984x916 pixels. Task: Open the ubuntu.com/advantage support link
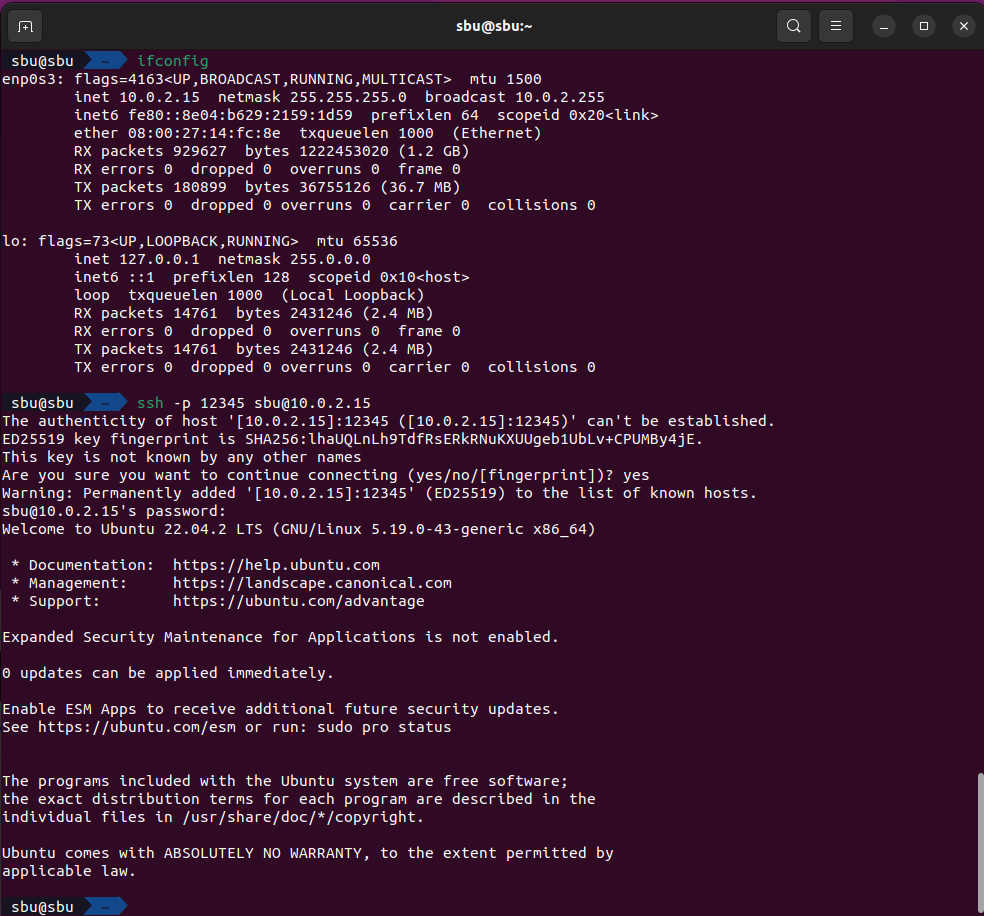pyautogui.click(x=298, y=601)
